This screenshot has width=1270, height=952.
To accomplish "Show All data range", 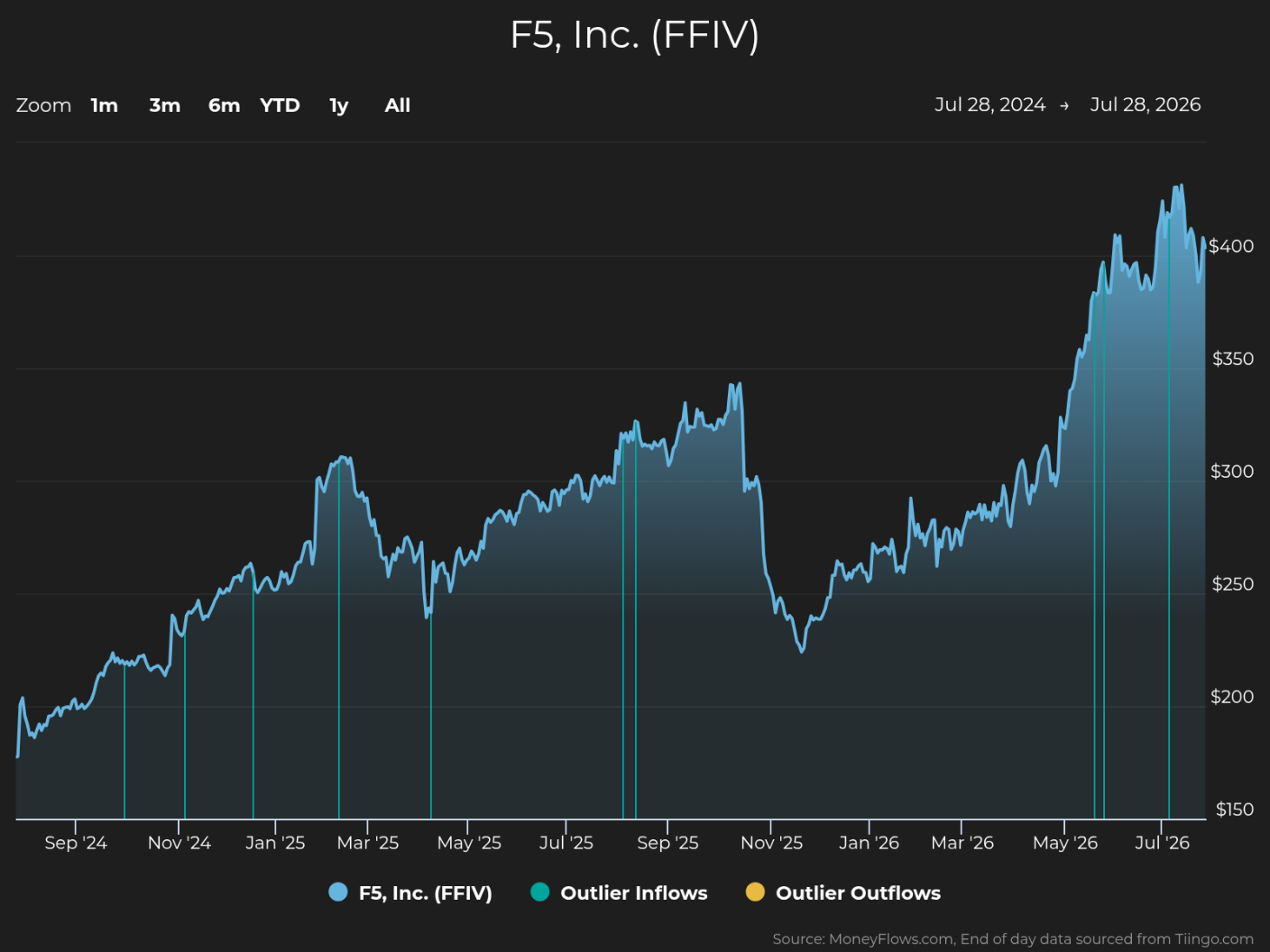I will point(398,105).
